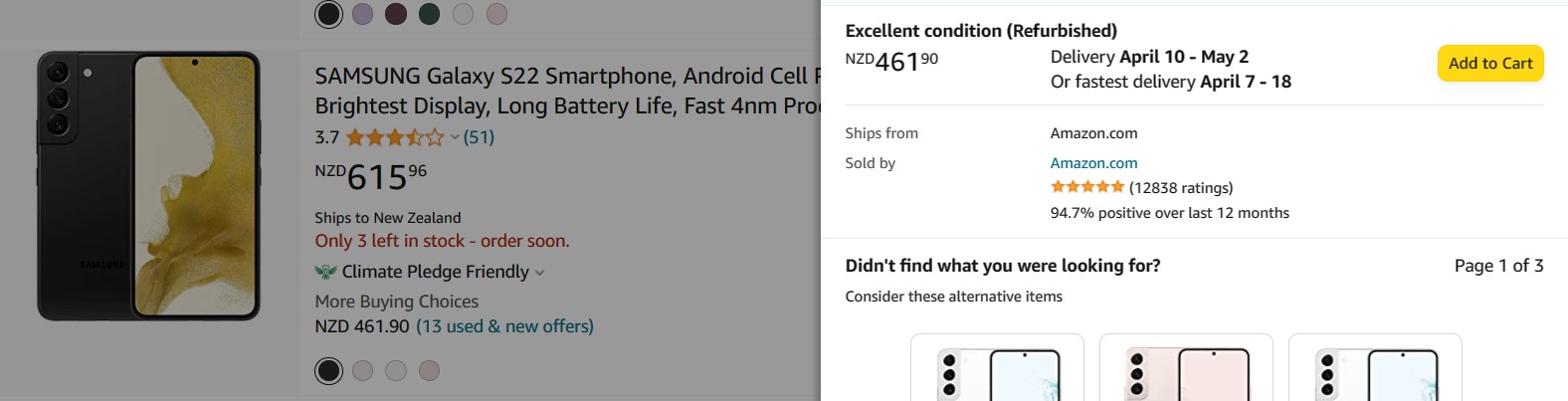Click the Page 1 of 3 indicator
Image resolution: width=1568 pixels, height=401 pixels.
point(1498,266)
